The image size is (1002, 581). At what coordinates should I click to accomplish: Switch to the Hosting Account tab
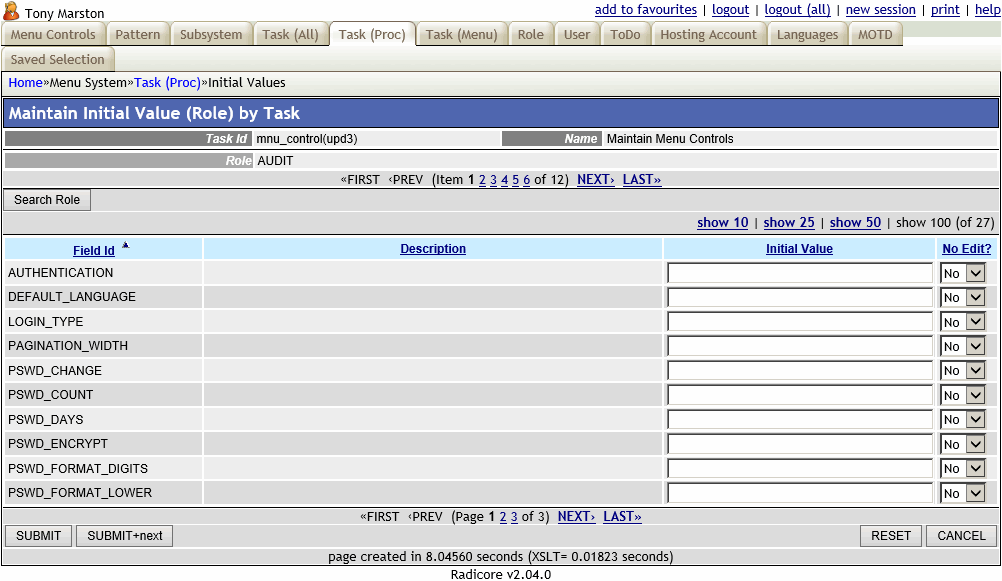[708, 33]
